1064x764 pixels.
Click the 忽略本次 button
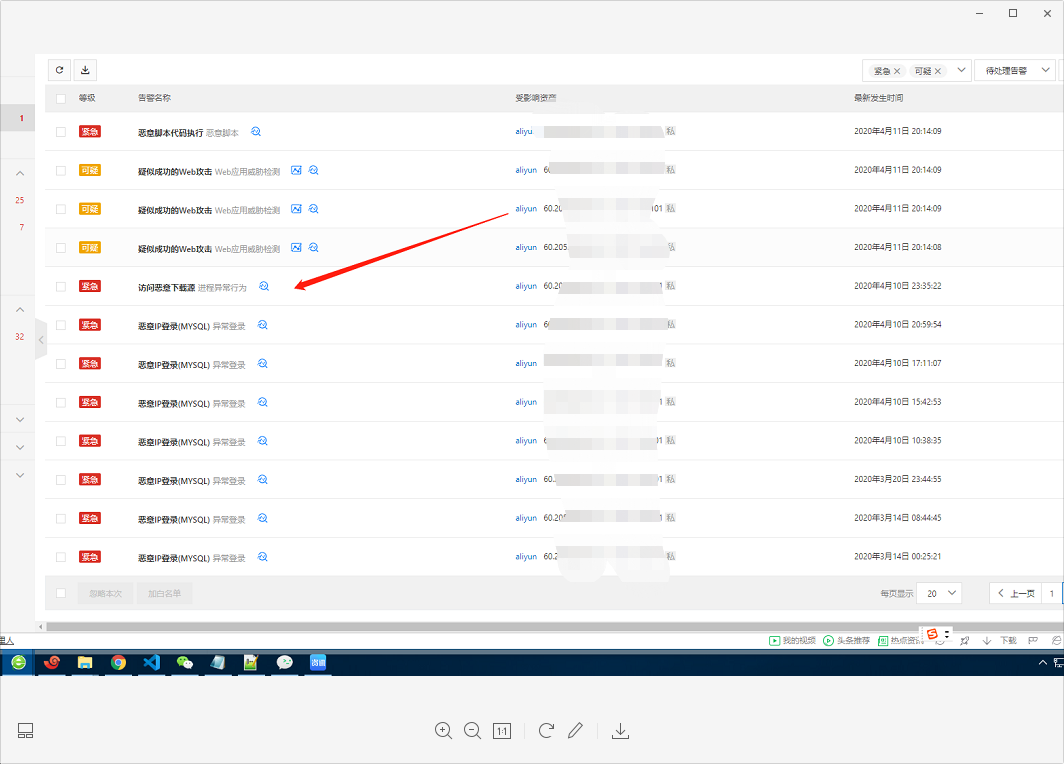pos(105,593)
